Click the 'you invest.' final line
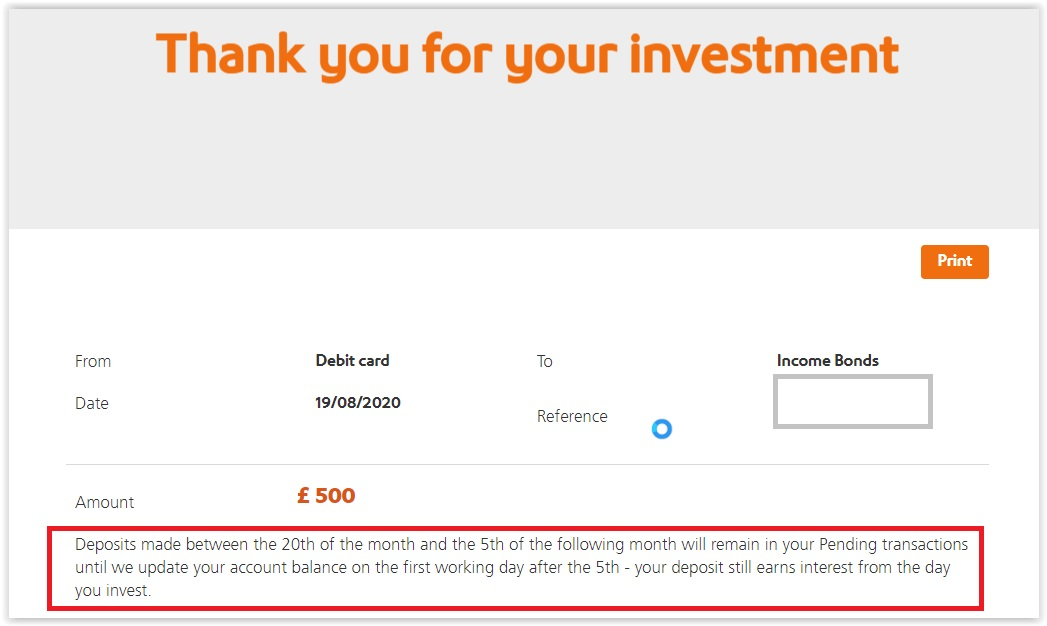Image resolution: width=1047 pixels, height=626 pixels. 112,591
